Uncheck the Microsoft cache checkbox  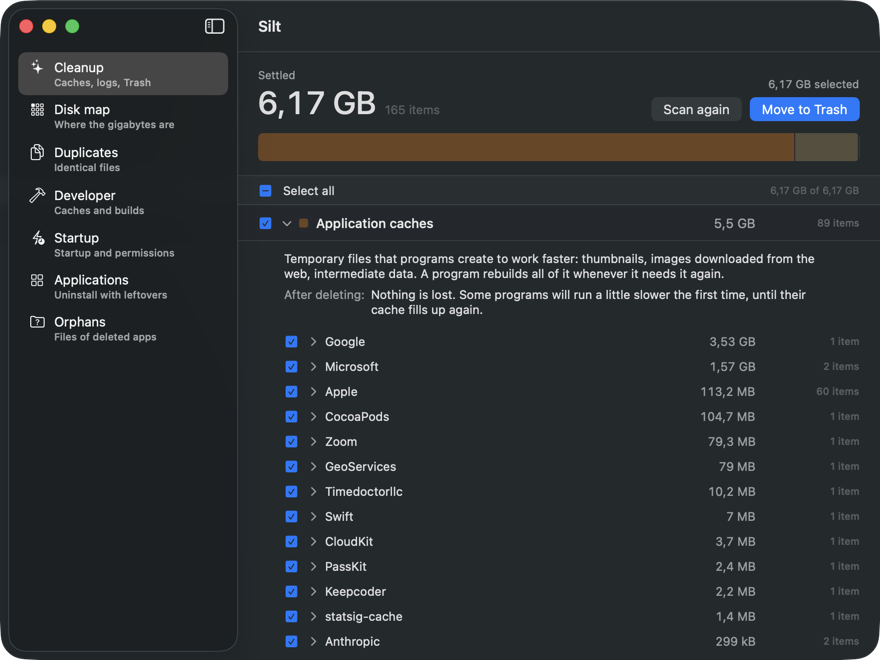[x=291, y=366]
